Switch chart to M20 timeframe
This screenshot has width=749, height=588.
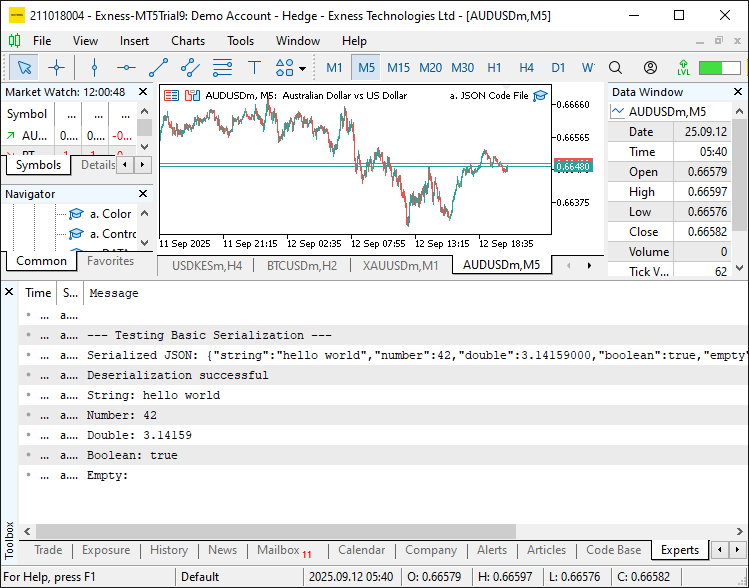click(x=430, y=67)
